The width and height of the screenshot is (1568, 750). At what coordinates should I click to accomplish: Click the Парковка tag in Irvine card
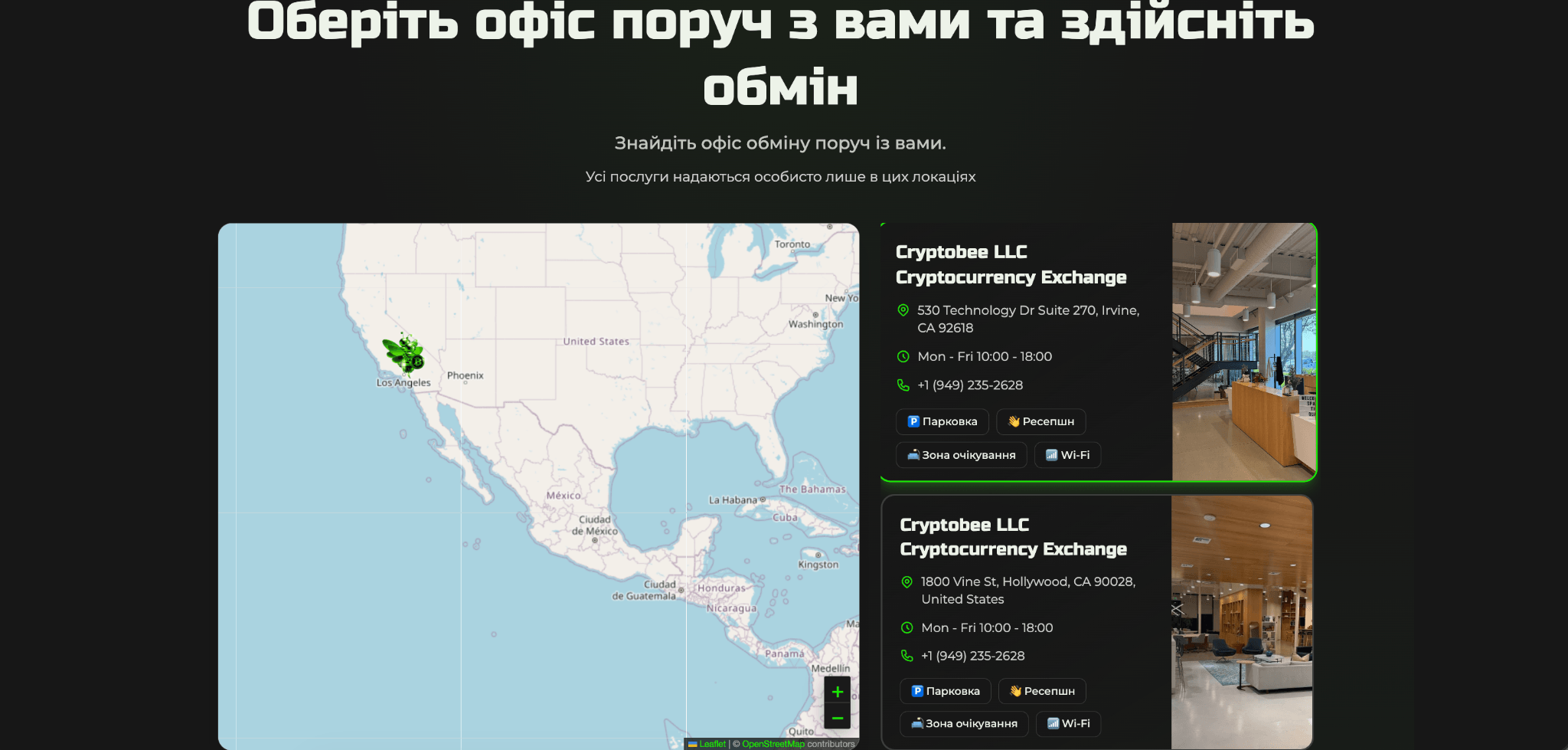942,421
